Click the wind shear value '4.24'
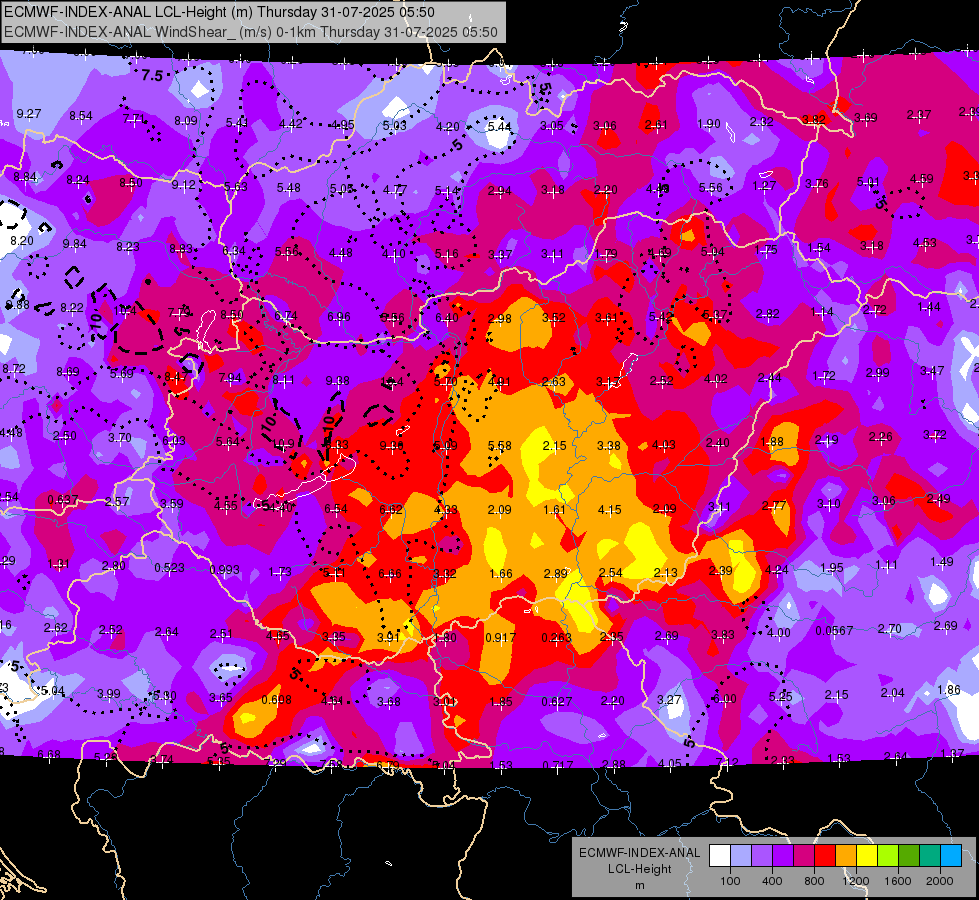Screen dimensions: 979x900 (x=776, y=569)
